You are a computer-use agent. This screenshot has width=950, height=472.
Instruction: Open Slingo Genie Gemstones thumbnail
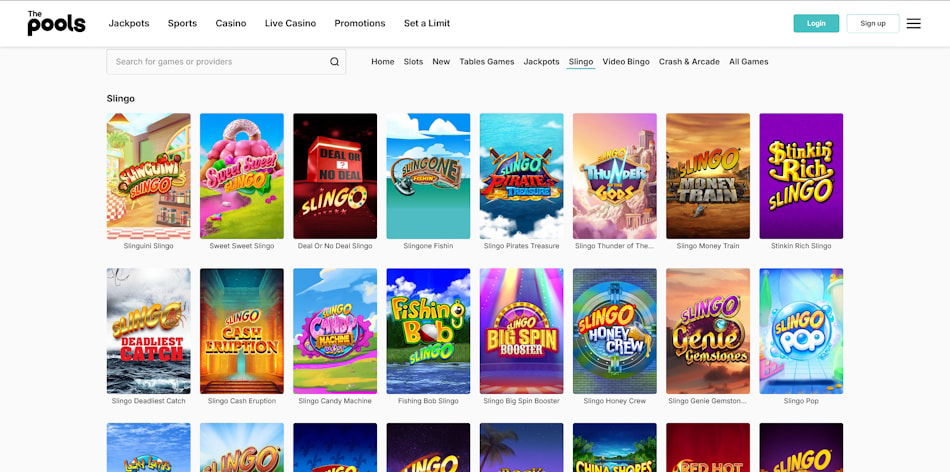coord(708,331)
